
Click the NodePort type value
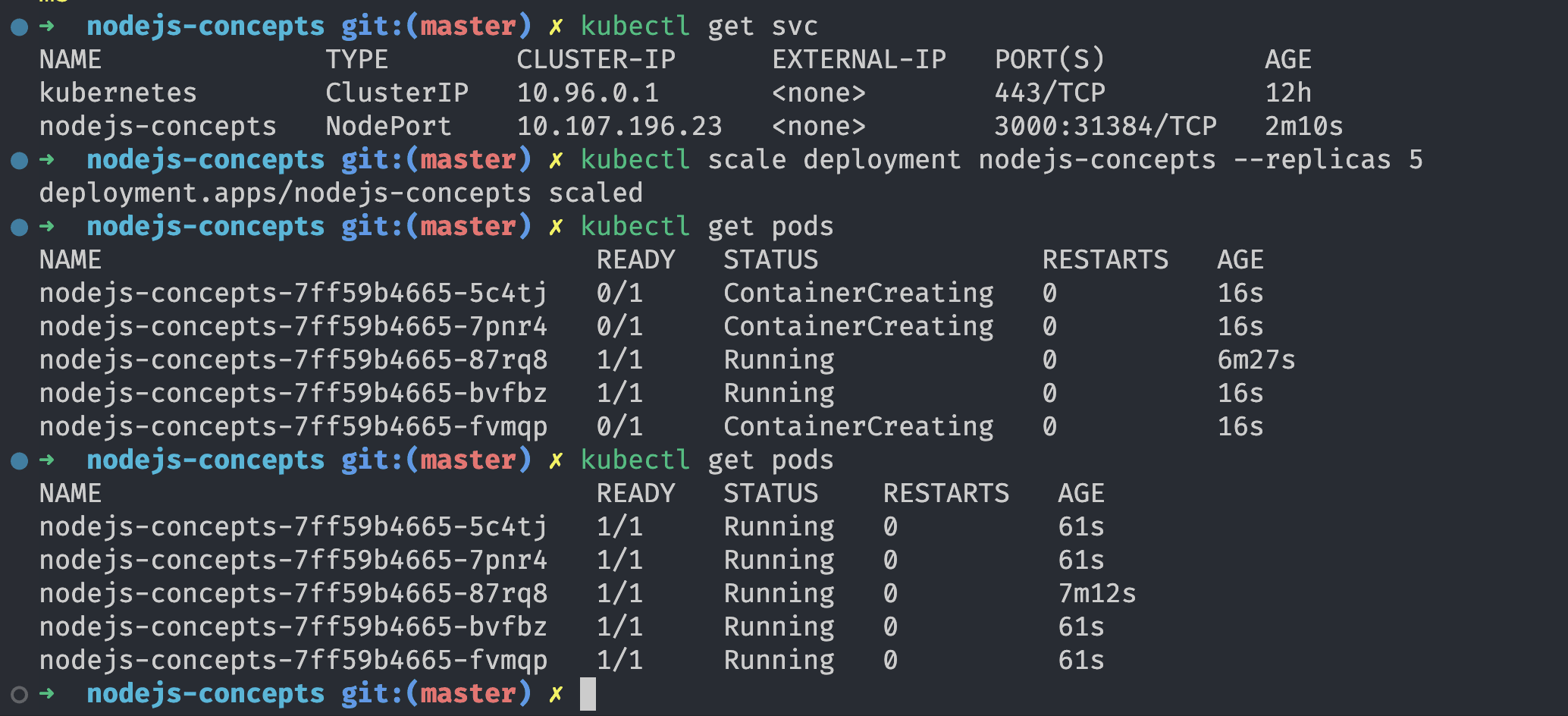pyautogui.click(x=389, y=126)
